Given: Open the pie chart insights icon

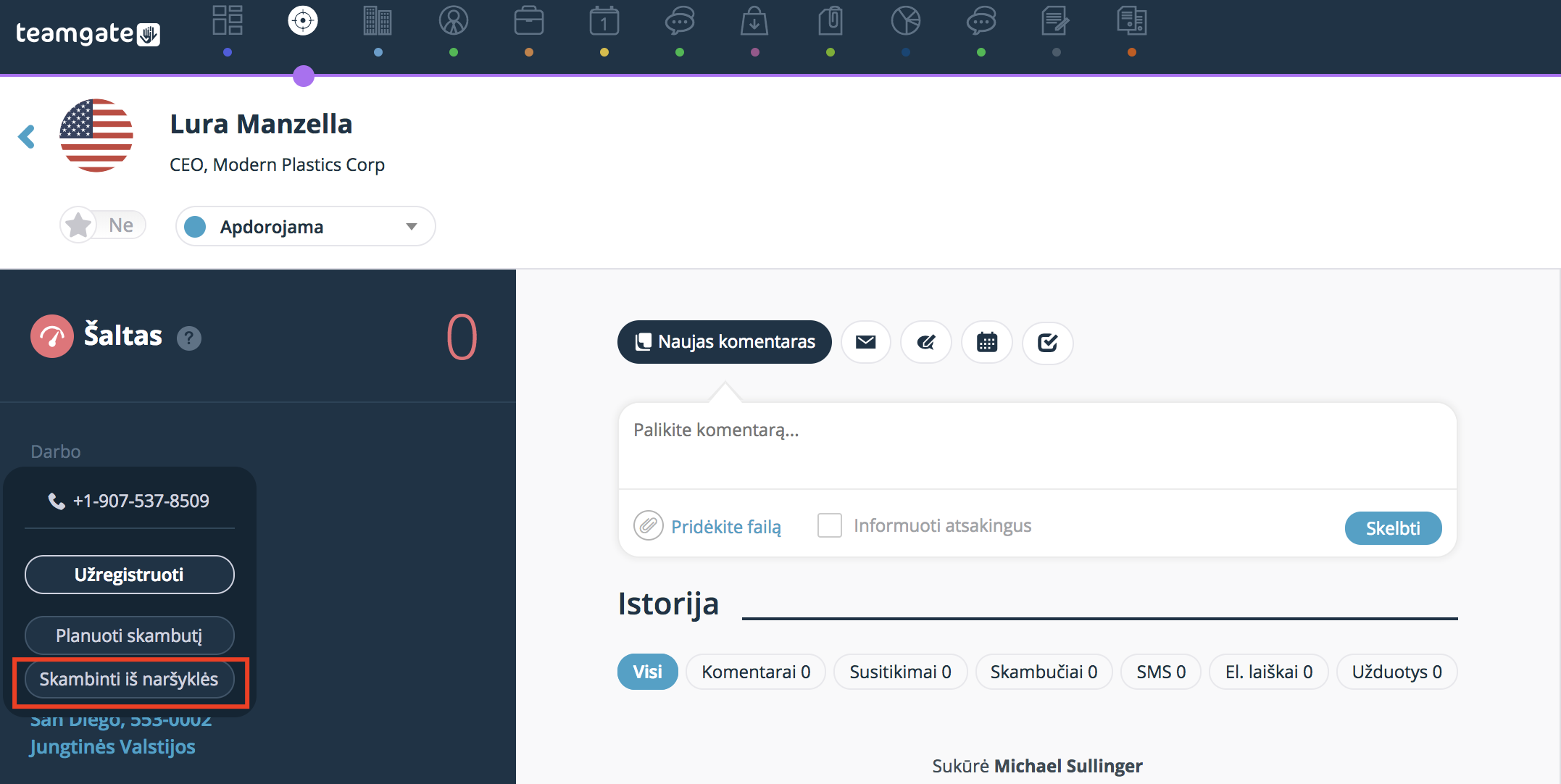Looking at the screenshot, I should tap(906, 20).
